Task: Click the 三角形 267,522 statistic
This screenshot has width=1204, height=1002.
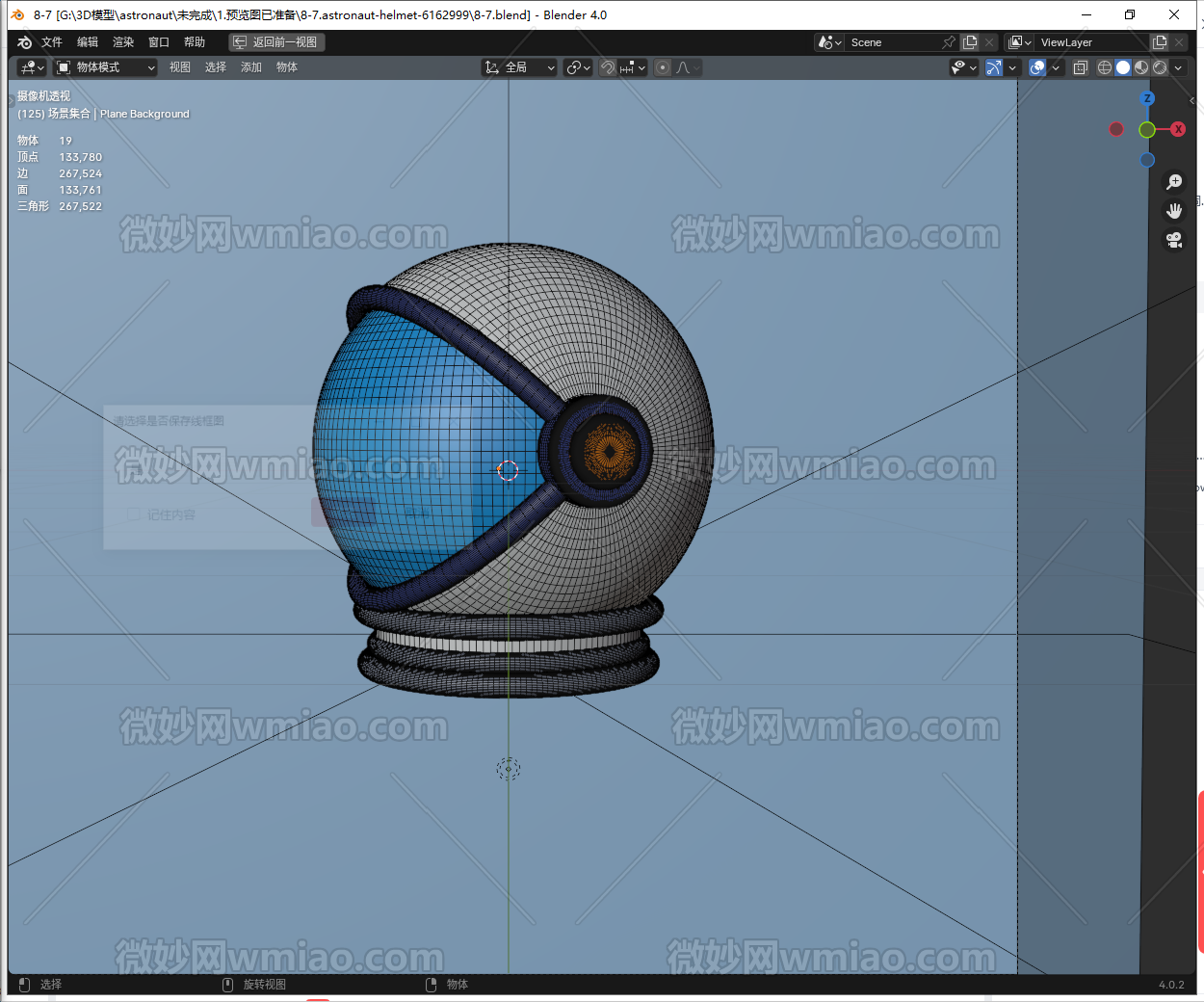Action: coord(60,206)
